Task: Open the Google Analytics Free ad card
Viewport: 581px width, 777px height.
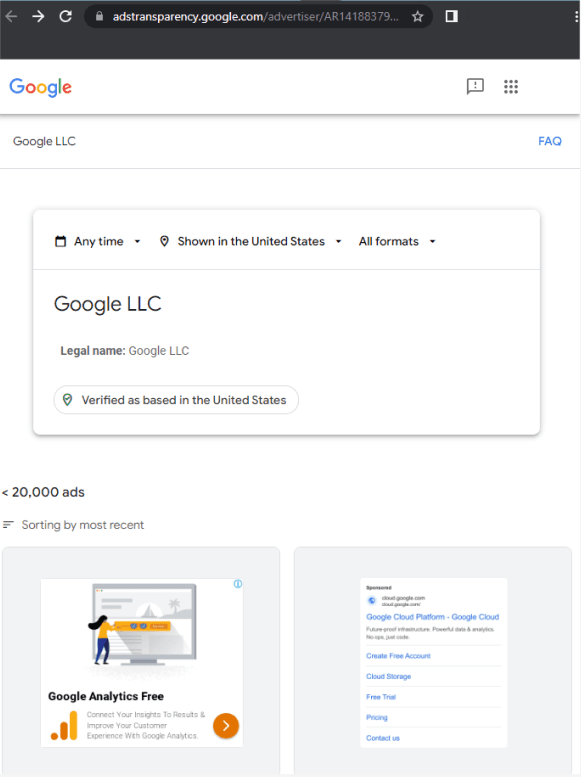Action: pyautogui.click(x=141, y=661)
